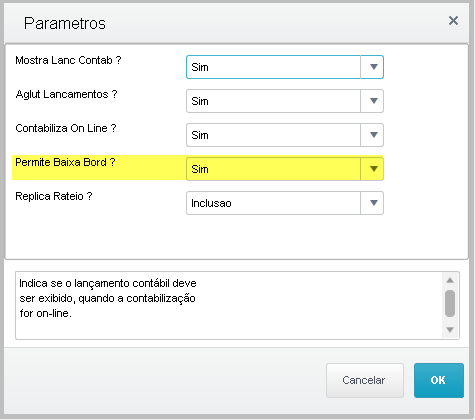Viewport: 475px width, 420px height.
Task: Click the Cancelar button
Action: (x=365, y=380)
